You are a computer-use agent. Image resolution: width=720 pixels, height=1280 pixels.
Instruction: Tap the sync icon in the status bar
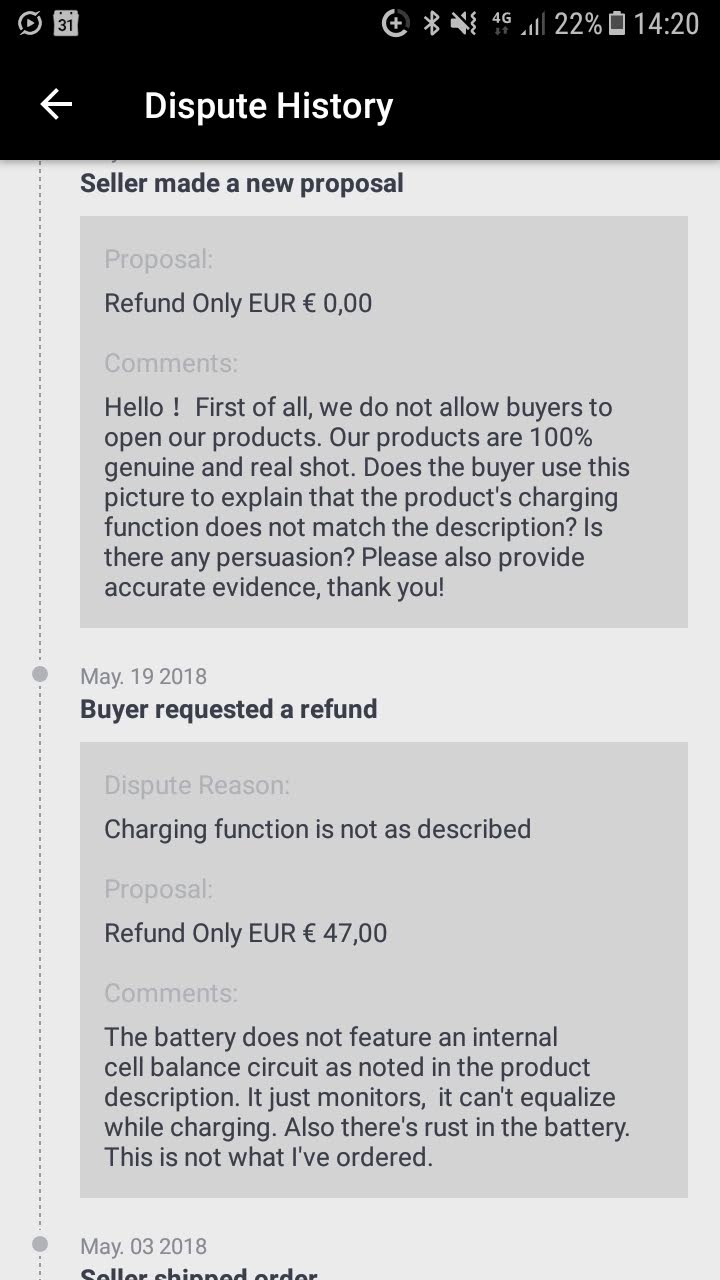30,23
